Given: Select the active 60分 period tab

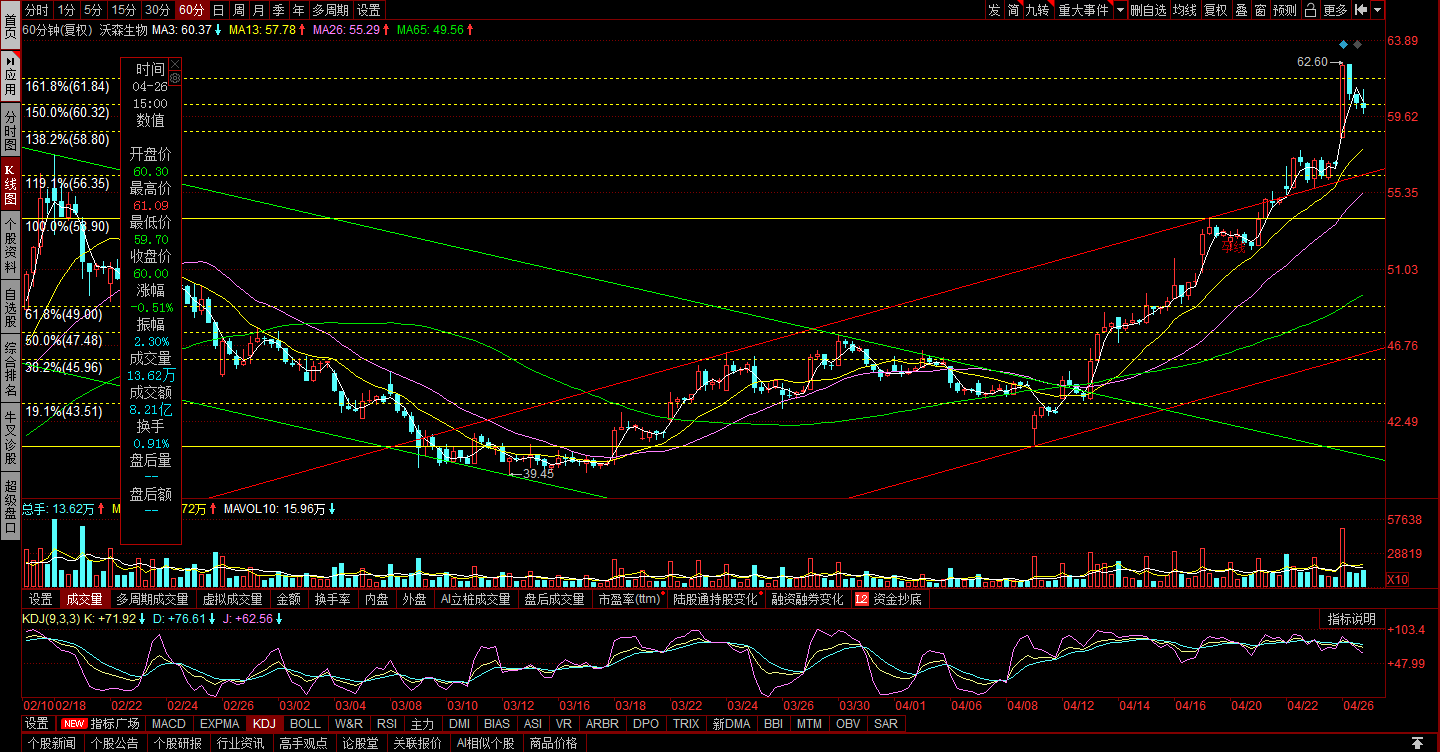Looking at the screenshot, I should pos(191,10).
